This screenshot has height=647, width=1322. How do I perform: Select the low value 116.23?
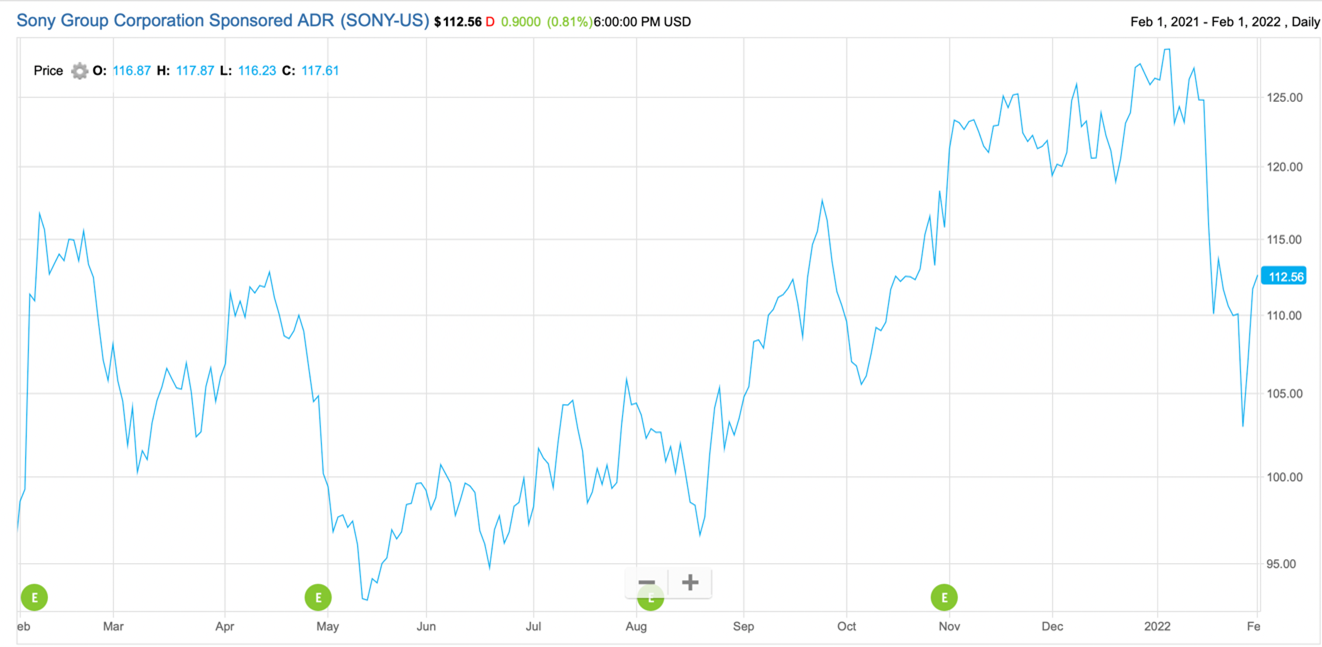click(257, 71)
